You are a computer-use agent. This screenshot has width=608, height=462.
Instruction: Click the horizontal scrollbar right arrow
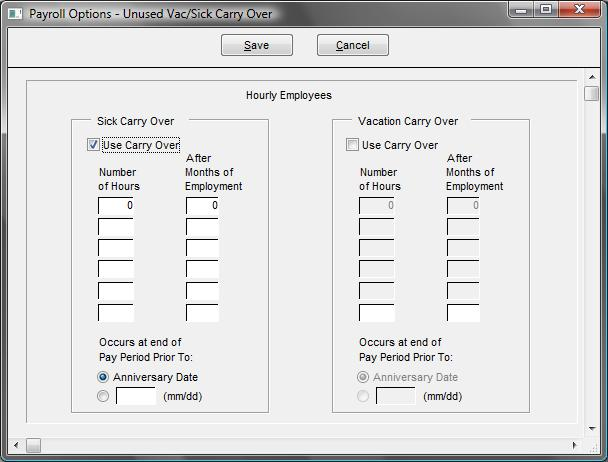pyautogui.click(x=575, y=445)
